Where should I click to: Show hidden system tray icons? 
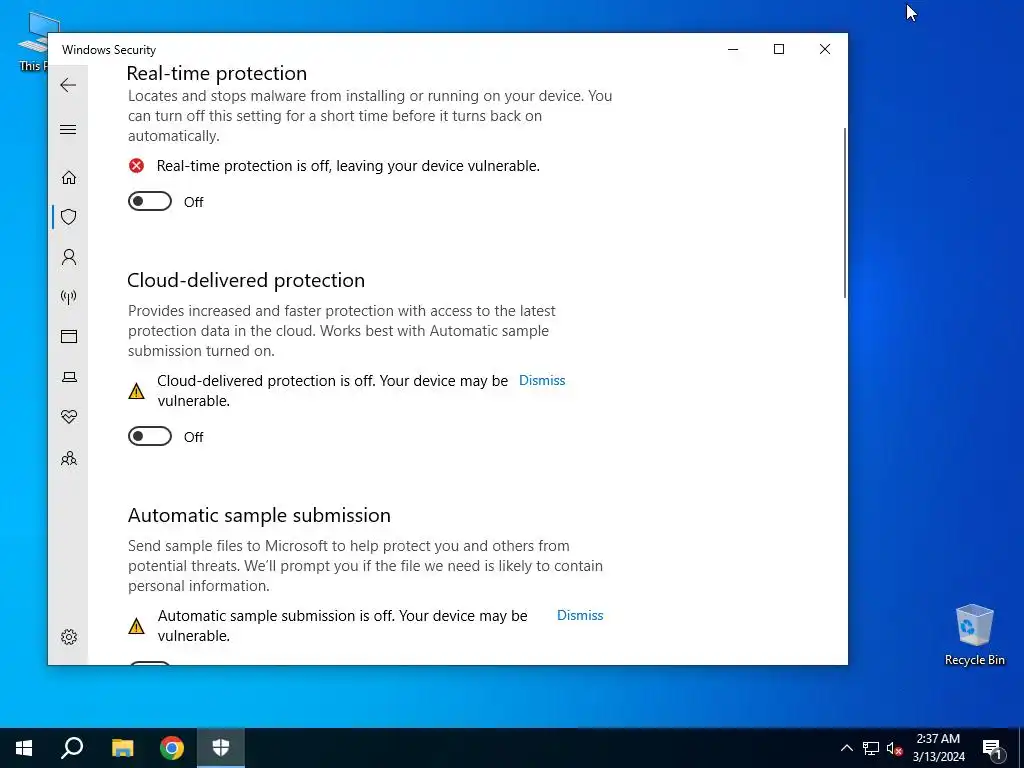[846, 748]
